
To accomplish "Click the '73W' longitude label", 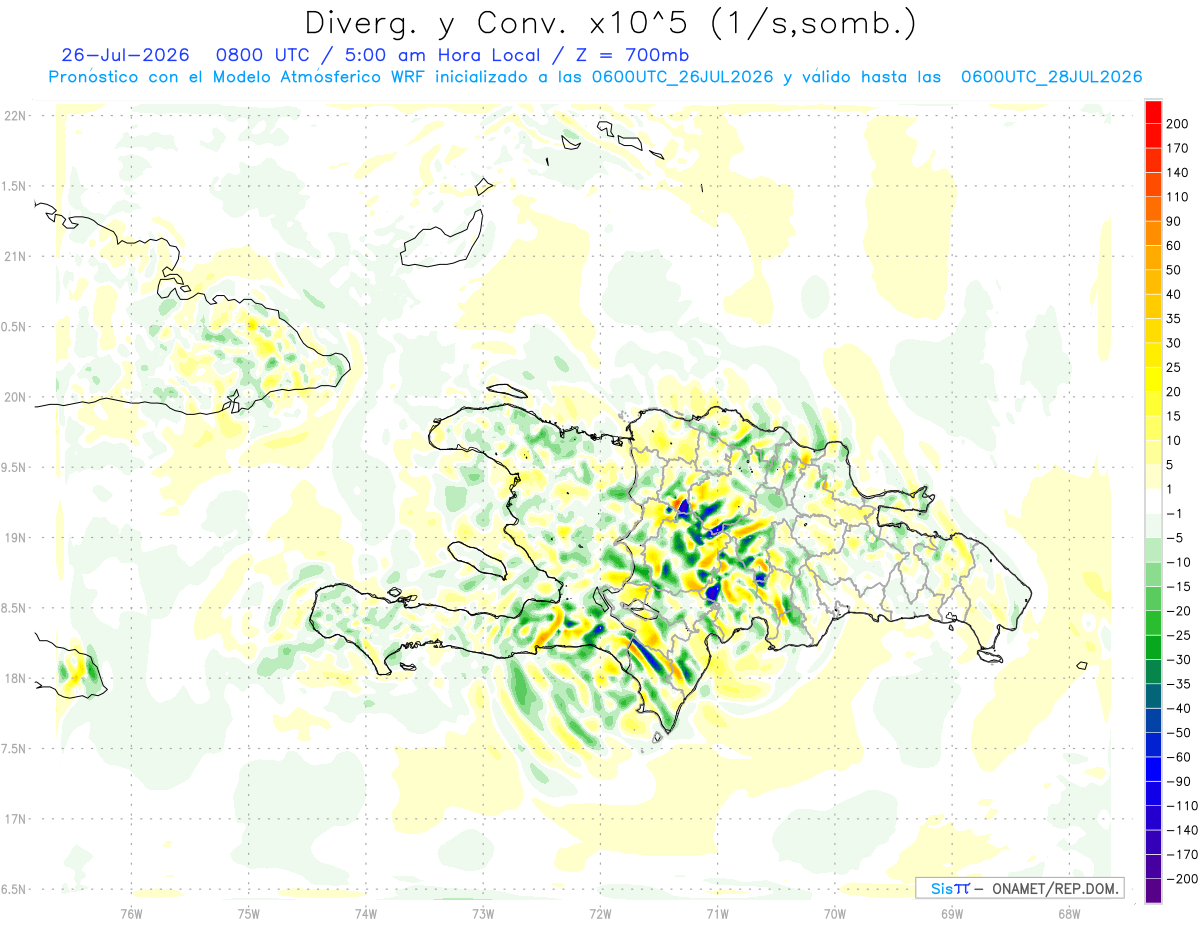I will [x=483, y=913].
